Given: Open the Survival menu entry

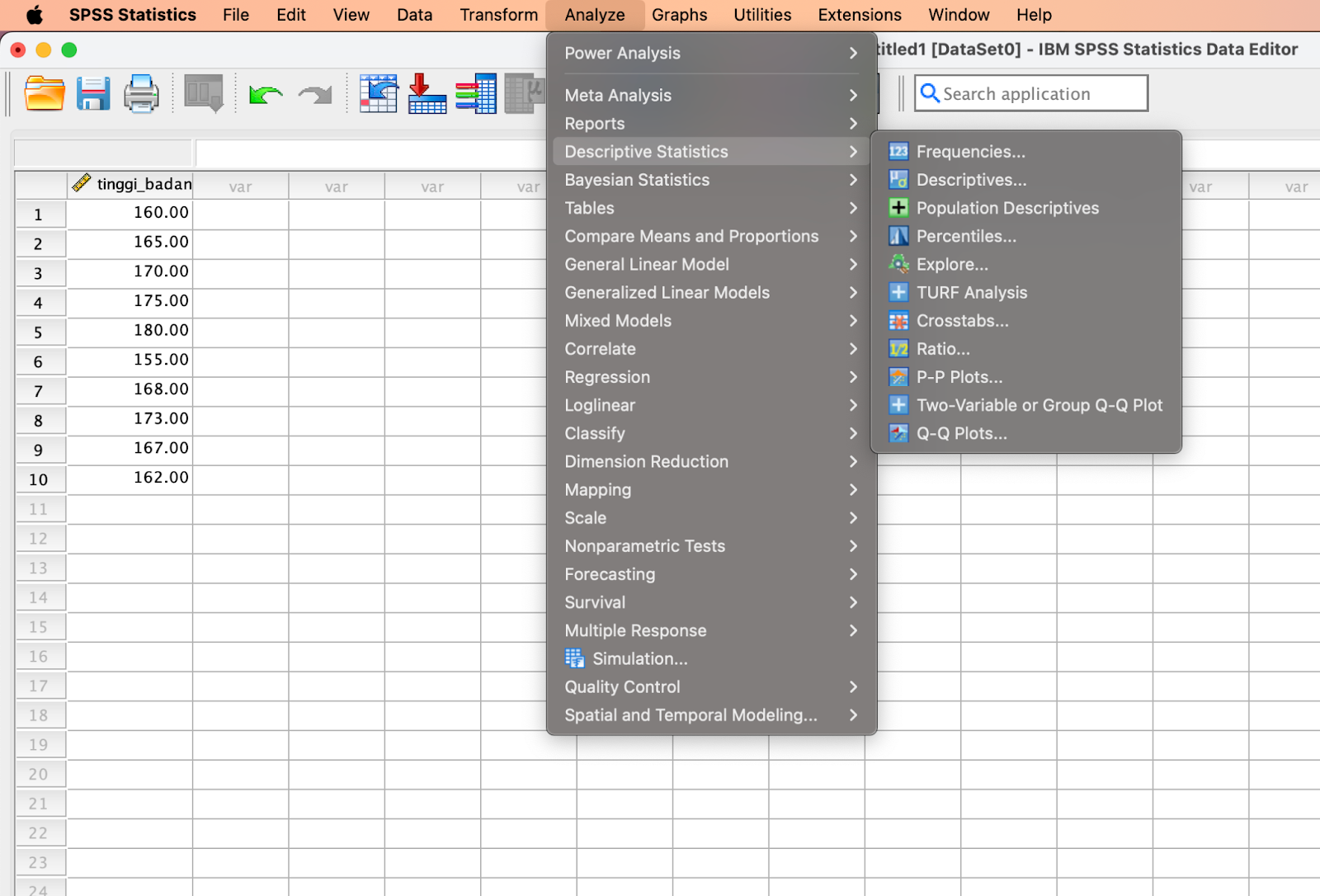Looking at the screenshot, I should click(x=711, y=602).
